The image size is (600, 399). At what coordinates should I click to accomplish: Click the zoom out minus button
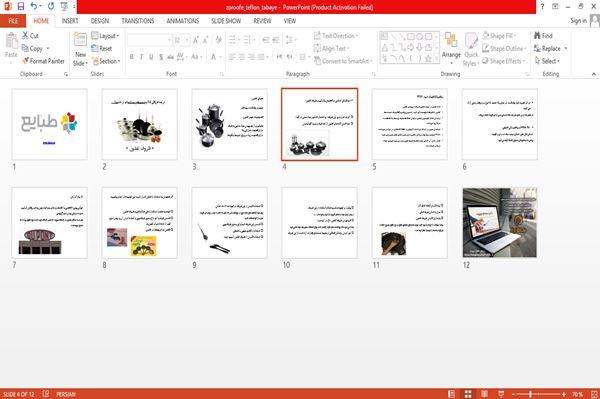pos(514,394)
